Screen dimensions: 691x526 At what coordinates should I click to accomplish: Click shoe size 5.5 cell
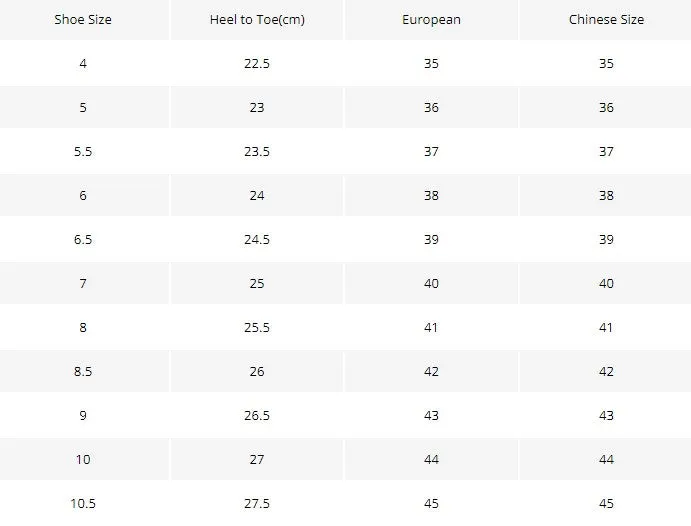83,152
